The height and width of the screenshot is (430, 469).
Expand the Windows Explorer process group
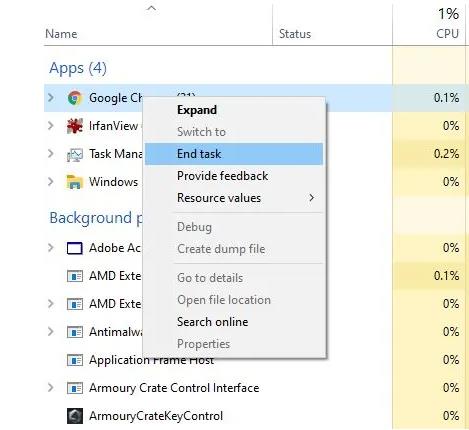pos(51,182)
